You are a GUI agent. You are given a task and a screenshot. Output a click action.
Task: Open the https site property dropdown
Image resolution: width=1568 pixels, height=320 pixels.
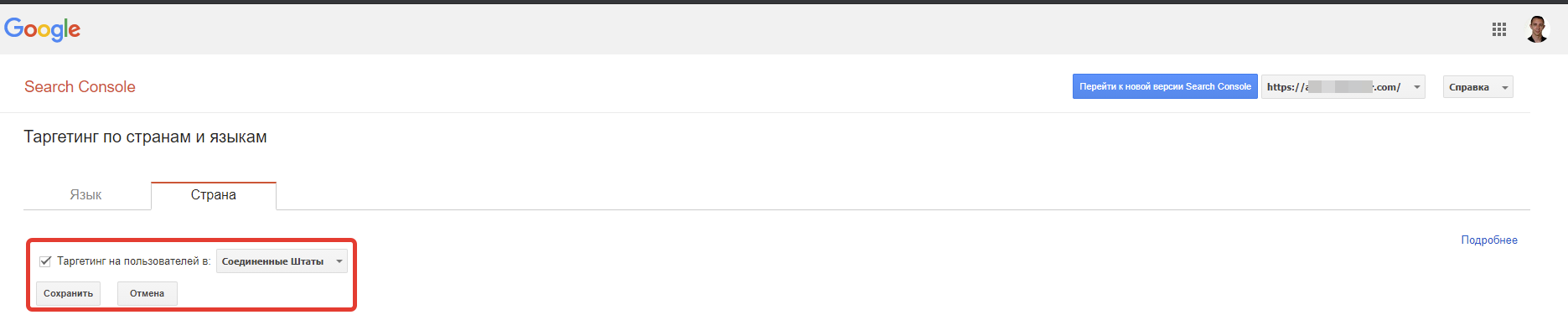click(x=1343, y=87)
